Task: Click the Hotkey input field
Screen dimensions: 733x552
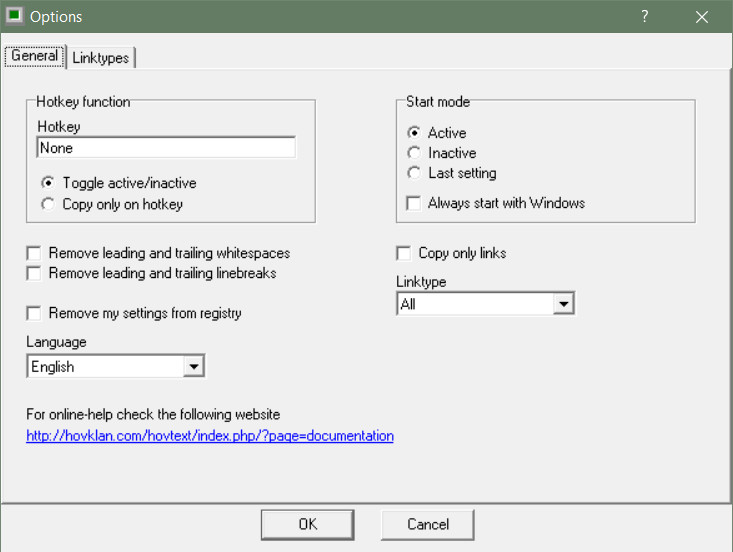Action: coord(165,148)
